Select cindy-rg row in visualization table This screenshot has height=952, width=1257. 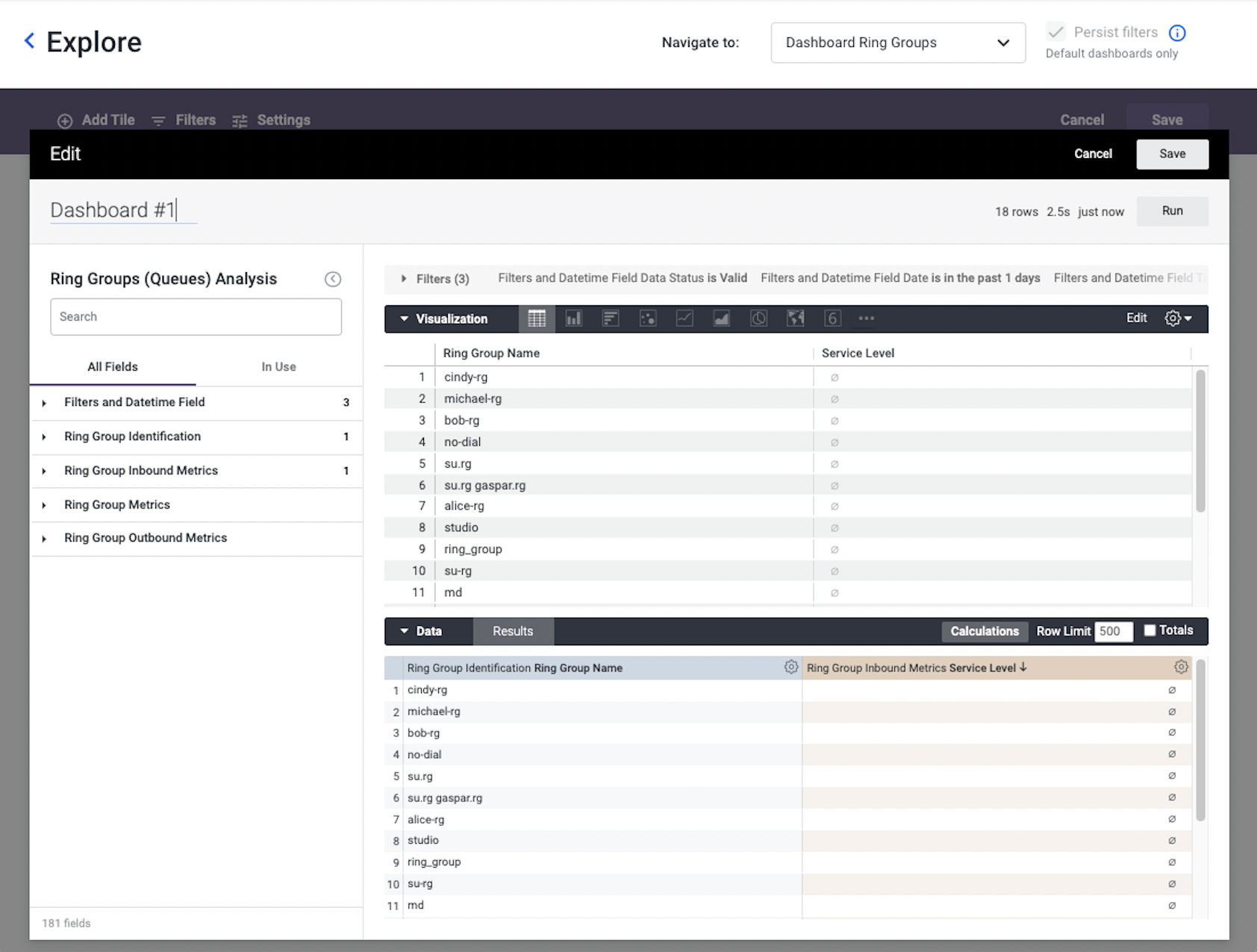(788, 378)
